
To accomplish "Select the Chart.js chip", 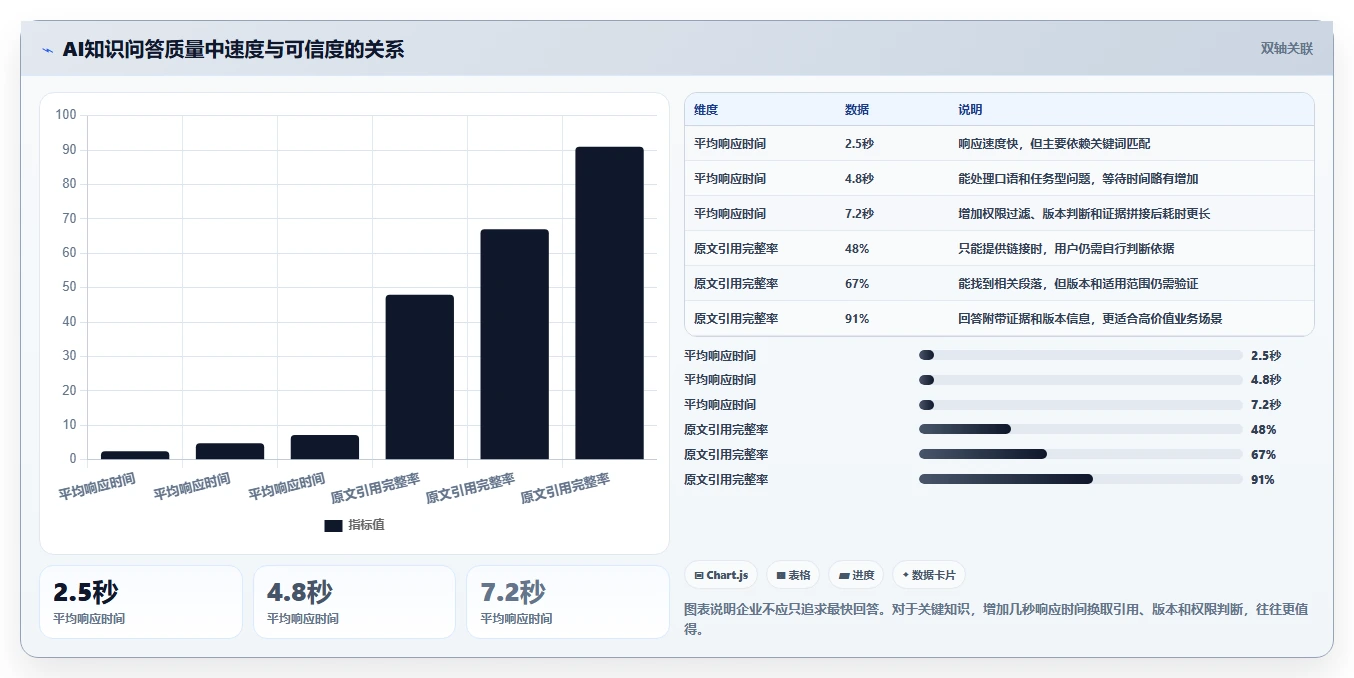I will (720, 575).
